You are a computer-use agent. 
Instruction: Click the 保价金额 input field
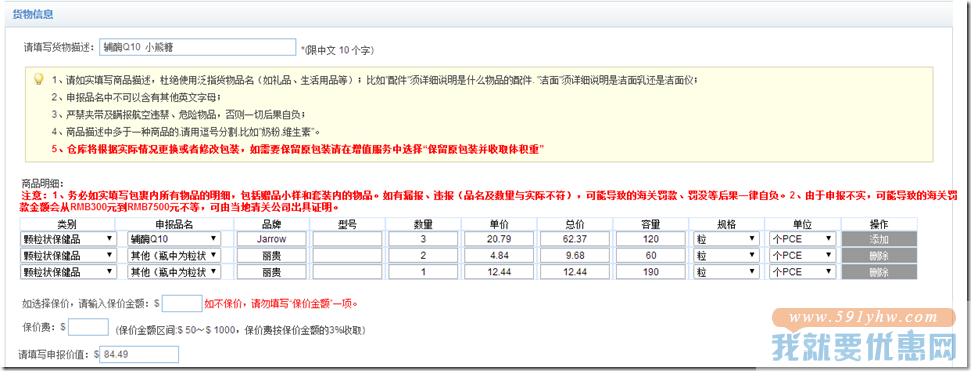[182, 303]
